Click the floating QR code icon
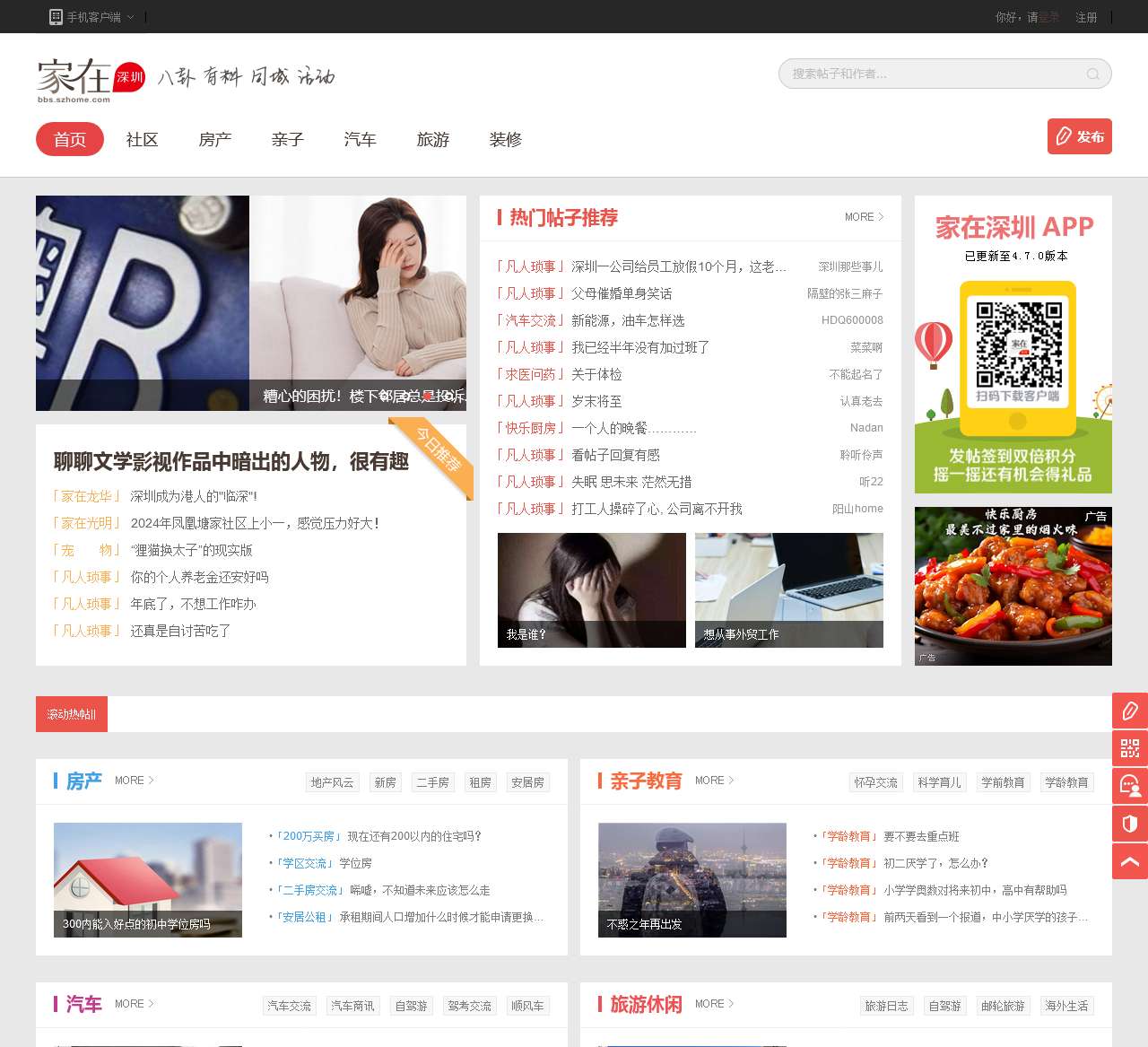The width and height of the screenshot is (1148, 1047). coord(1130,748)
